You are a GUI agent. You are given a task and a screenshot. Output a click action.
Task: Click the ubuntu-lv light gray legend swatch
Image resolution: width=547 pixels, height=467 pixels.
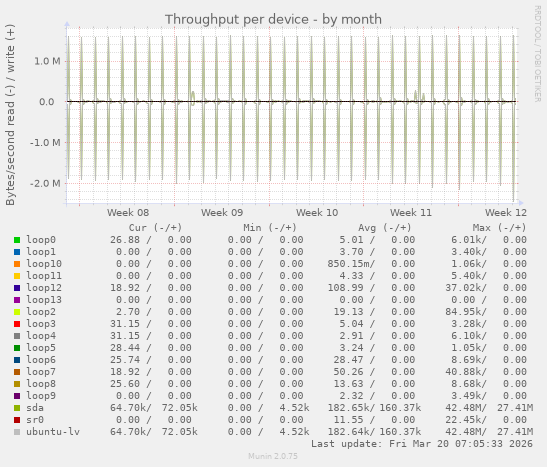pos(17,432)
